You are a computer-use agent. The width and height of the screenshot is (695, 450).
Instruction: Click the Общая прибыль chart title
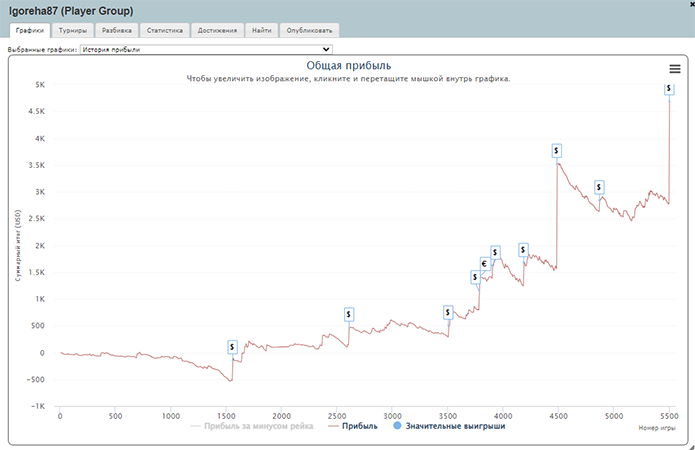point(349,66)
